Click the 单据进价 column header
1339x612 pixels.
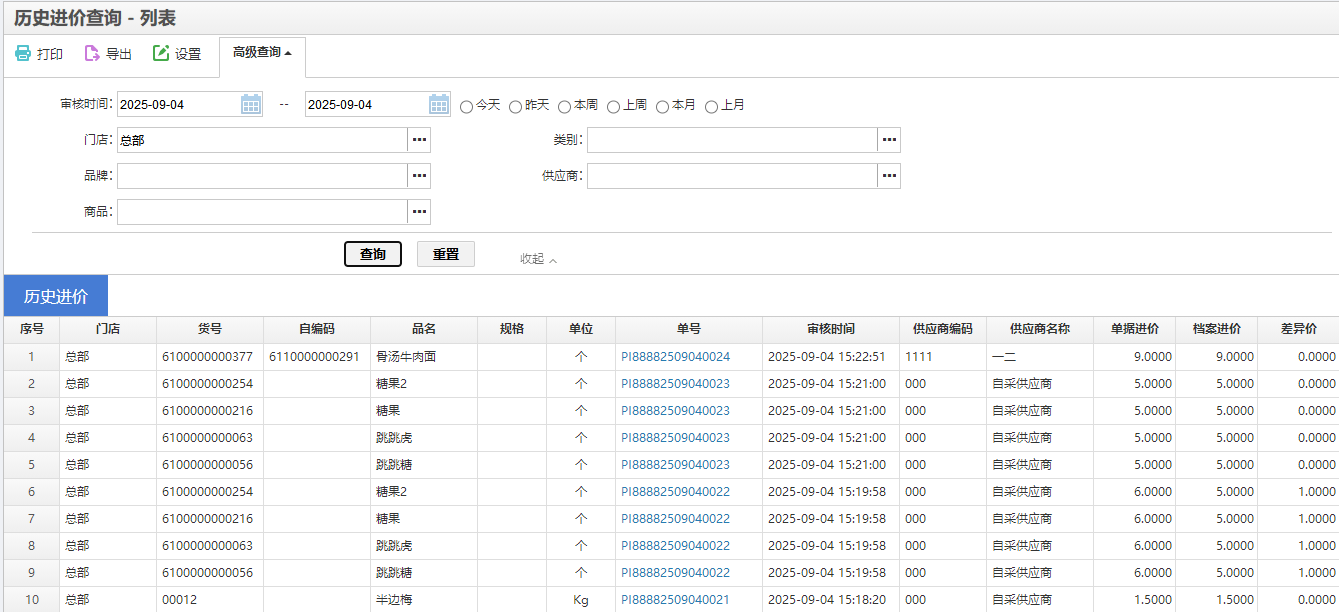(1135, 330)
